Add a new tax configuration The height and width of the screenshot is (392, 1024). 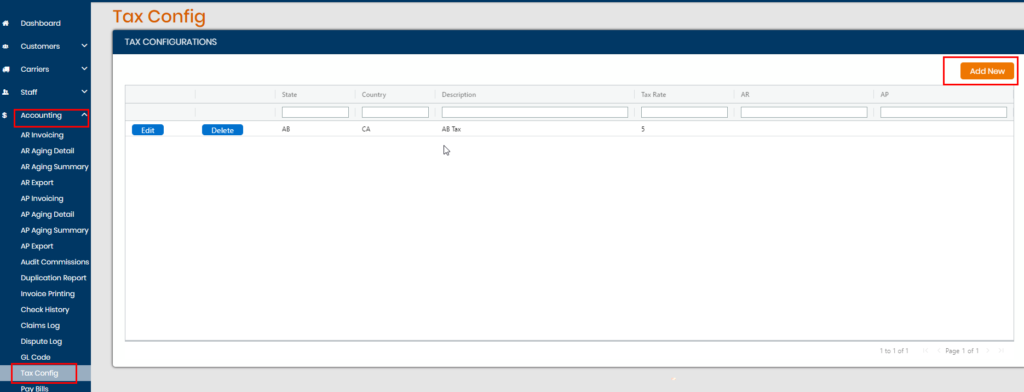click(x=987, y=71)
